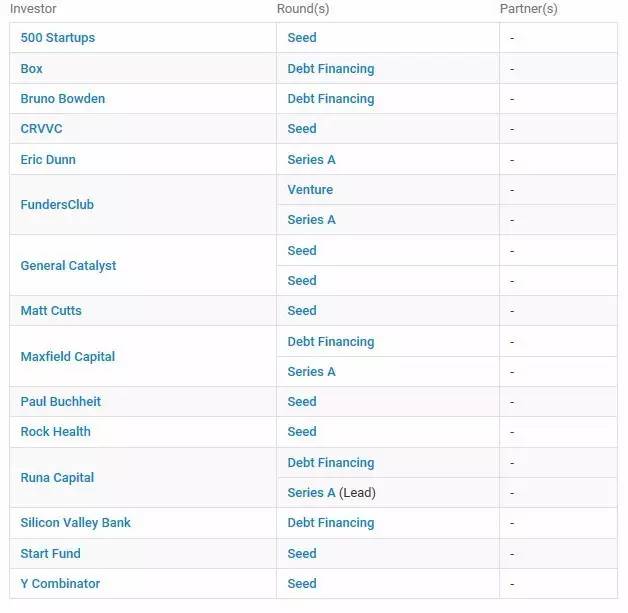Open Y Combinator investor page
The image size is (628, 613).
(x=60, y=584)
